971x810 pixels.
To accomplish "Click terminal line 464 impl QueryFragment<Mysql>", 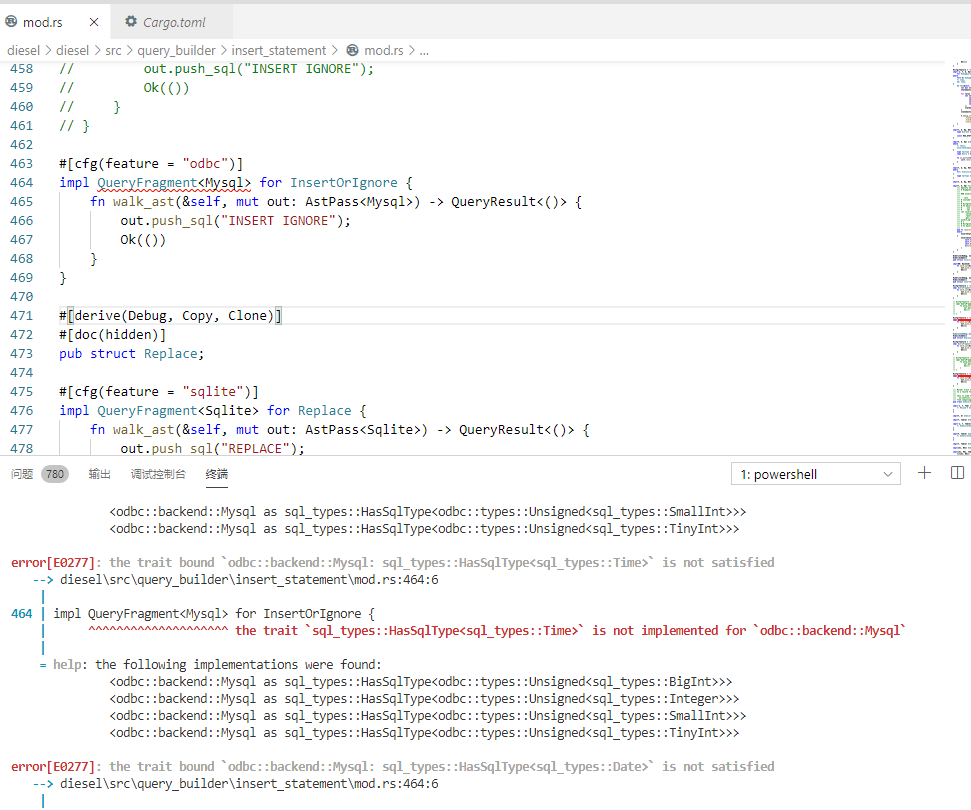I will (x=214, y=614).
